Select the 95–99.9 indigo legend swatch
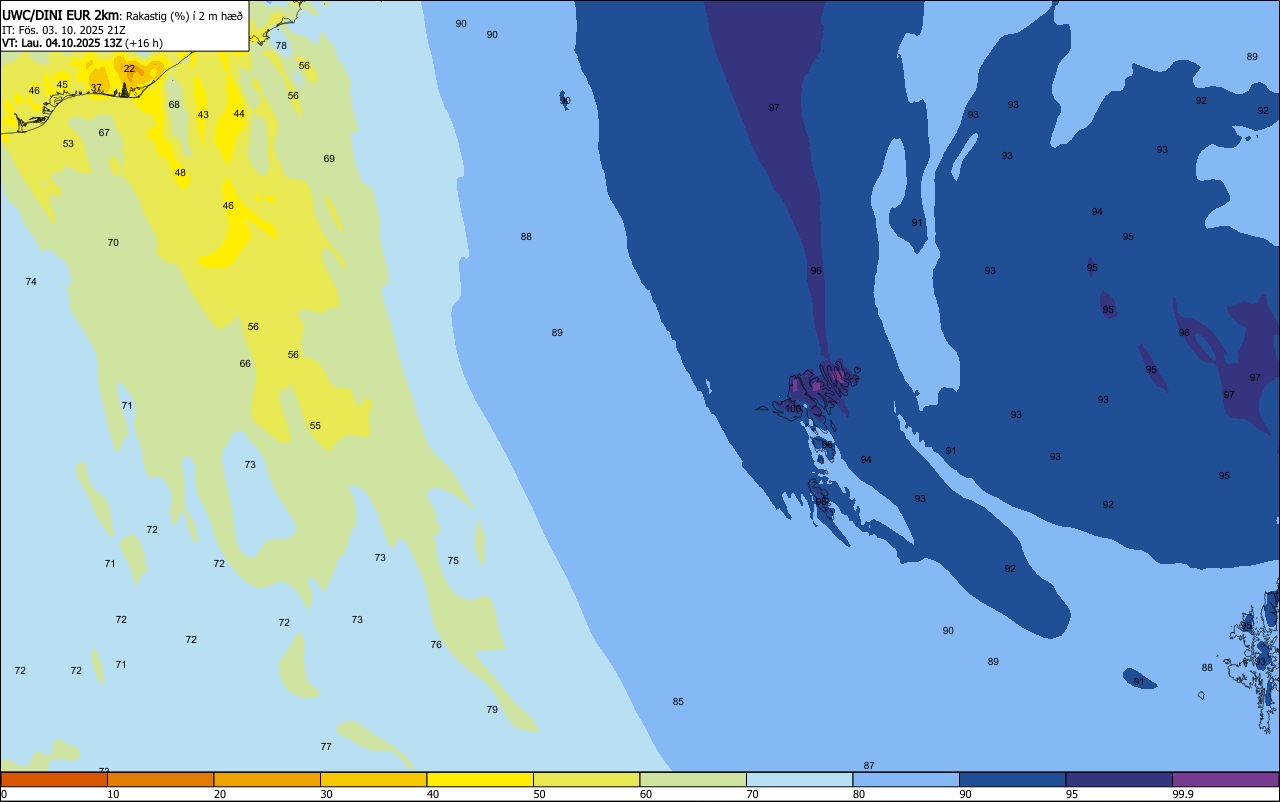1280x802 pixels. click(x=1119, y=779)
